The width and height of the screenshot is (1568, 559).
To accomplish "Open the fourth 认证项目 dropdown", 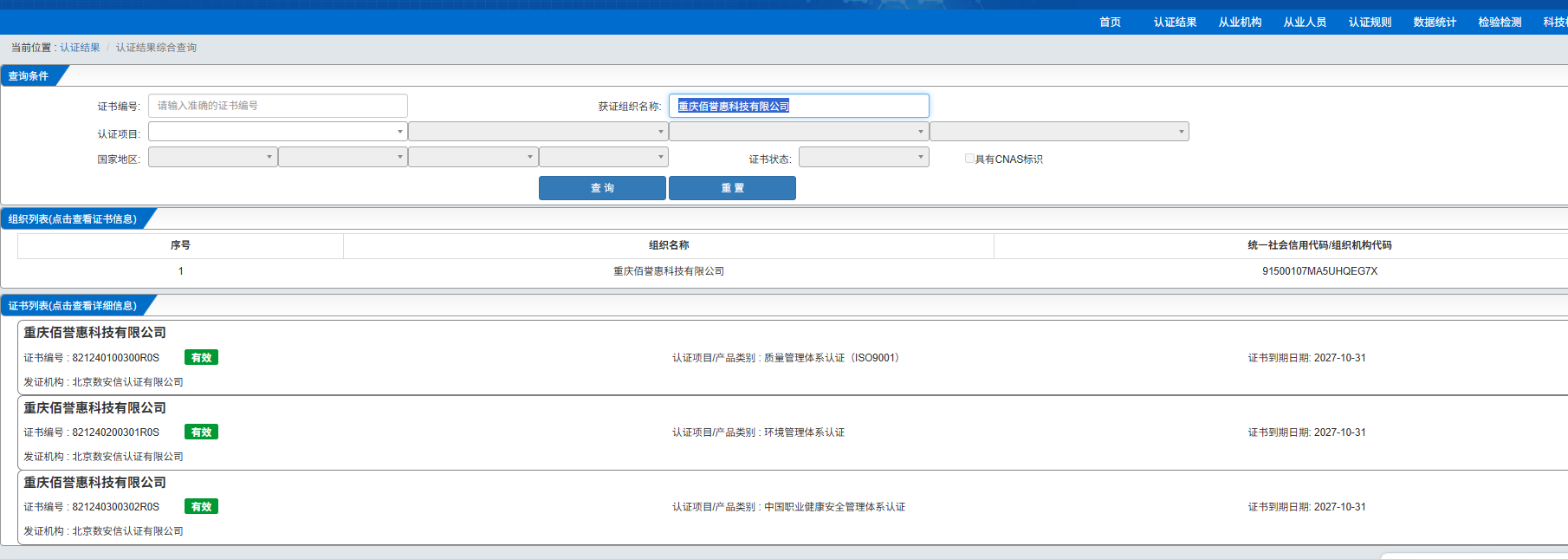I will [1059, 132].
